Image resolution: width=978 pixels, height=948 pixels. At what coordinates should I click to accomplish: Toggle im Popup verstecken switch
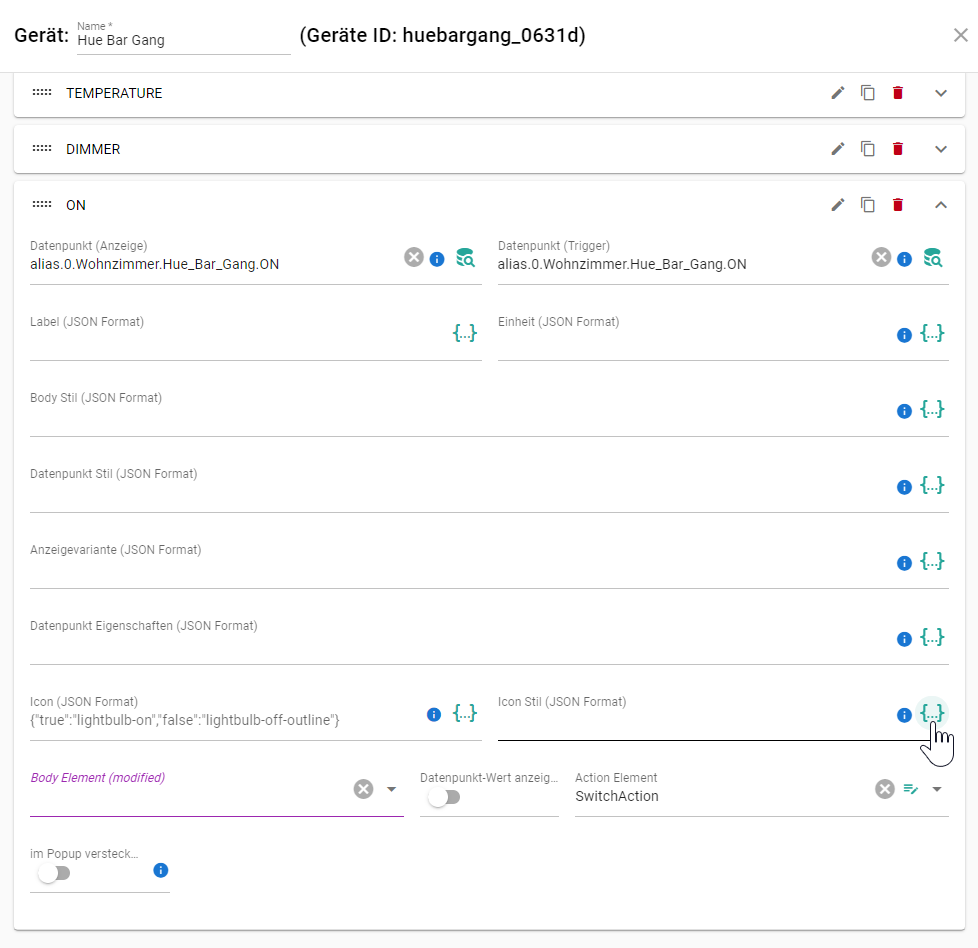(54, 873)
